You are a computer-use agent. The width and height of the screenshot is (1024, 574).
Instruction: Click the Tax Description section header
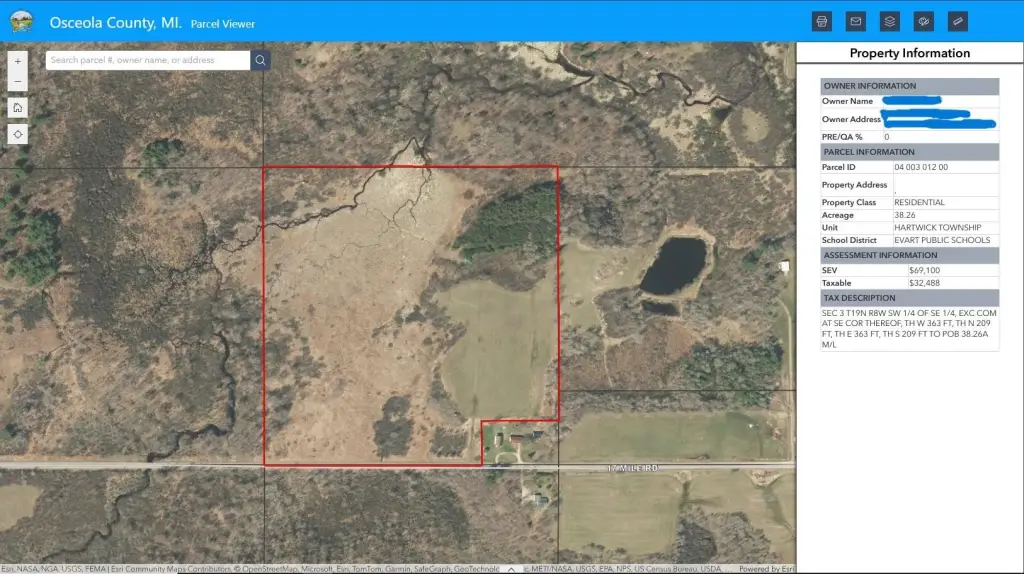coord(909,298)
